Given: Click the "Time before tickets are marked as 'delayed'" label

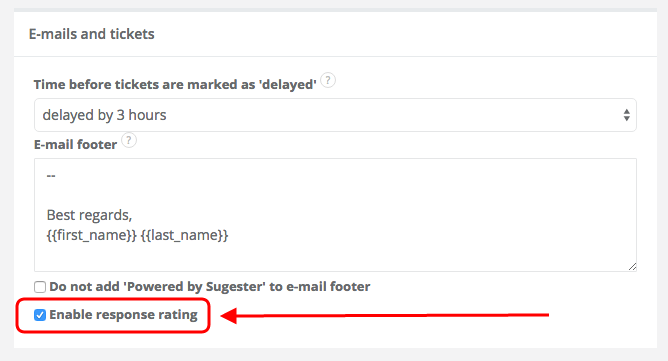Looking at the screenshot, I should coord(175,84).
